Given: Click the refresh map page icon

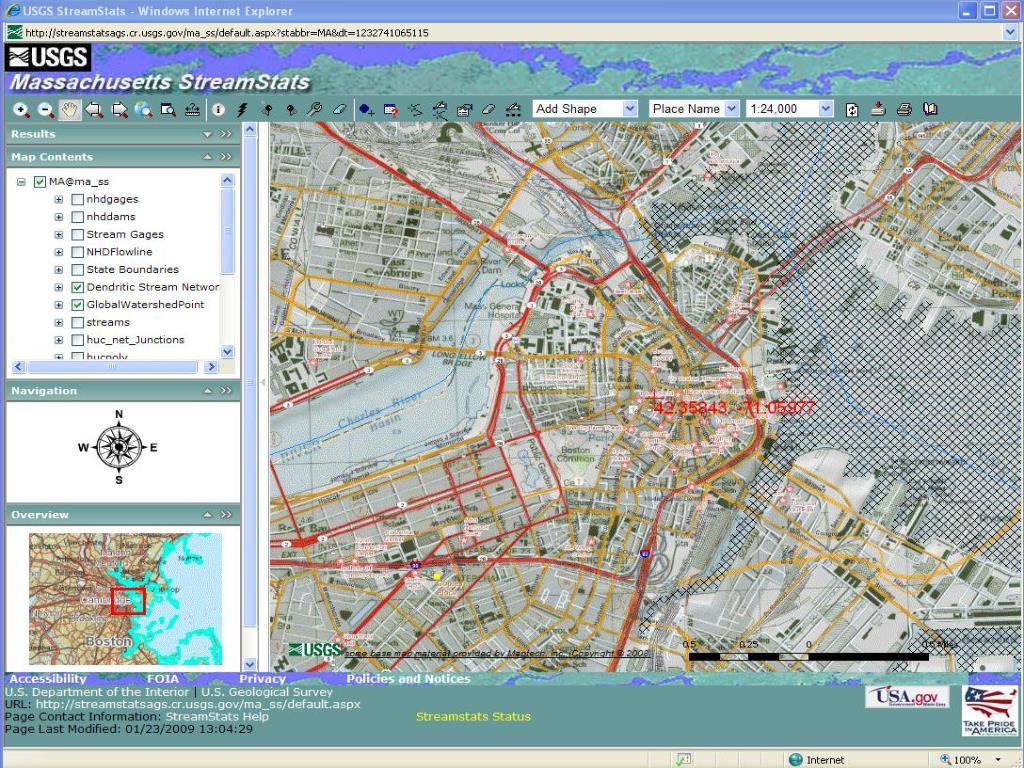Looking at the screenshot, I should click(852, 110).
